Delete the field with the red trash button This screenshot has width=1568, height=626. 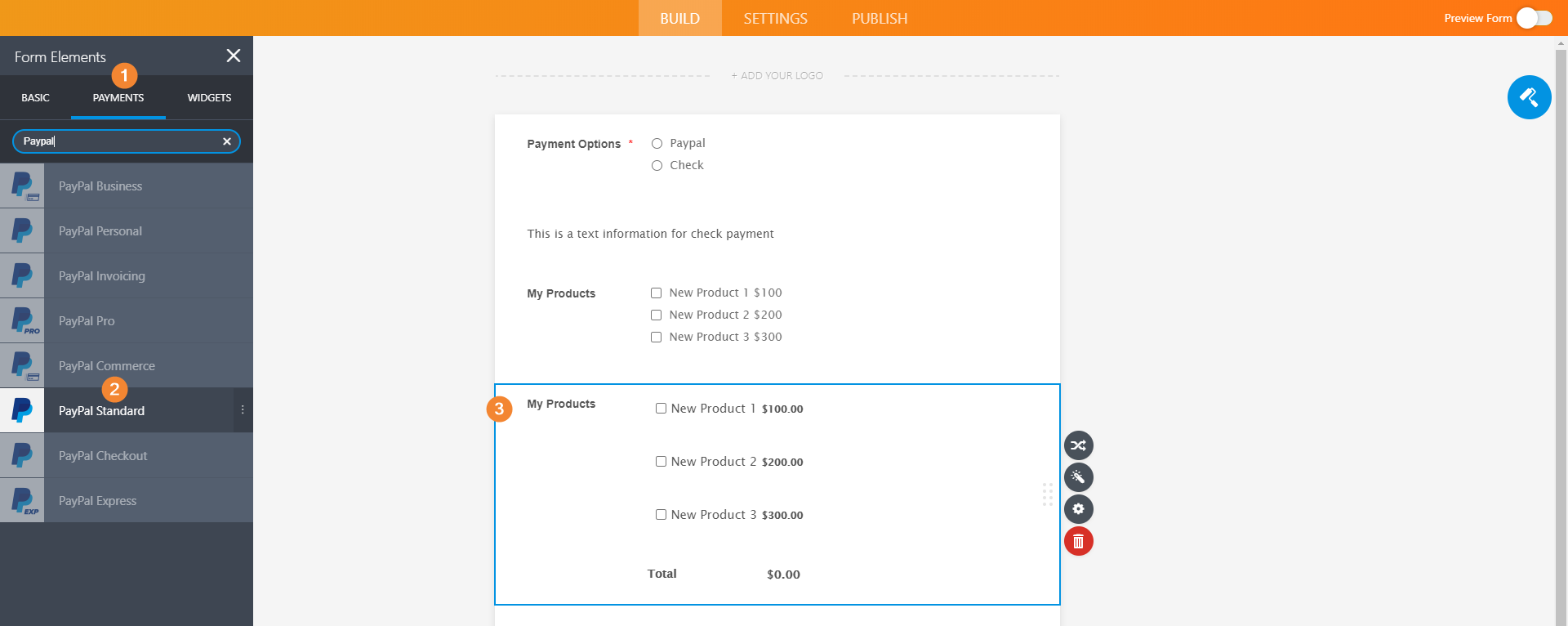(x=1079, y=541)
